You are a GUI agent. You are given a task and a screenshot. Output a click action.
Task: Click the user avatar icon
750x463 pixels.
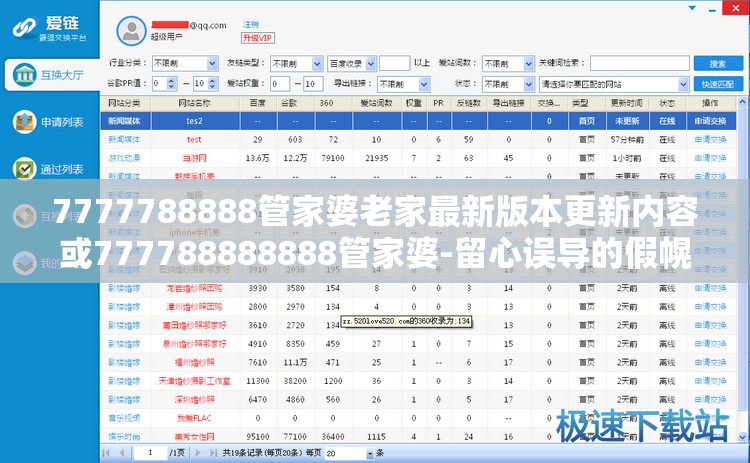coord(131,31)
